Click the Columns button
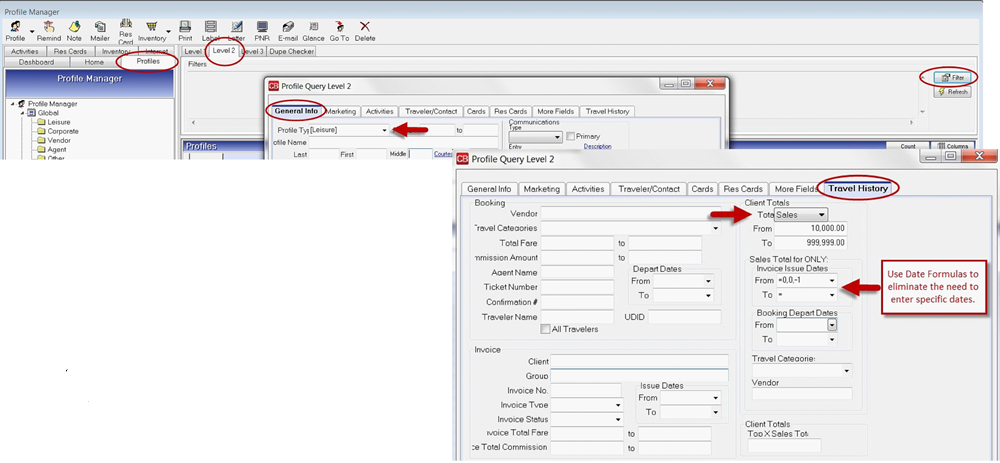The width and height of the screenshot is (1000, 463). coord(953,146)
